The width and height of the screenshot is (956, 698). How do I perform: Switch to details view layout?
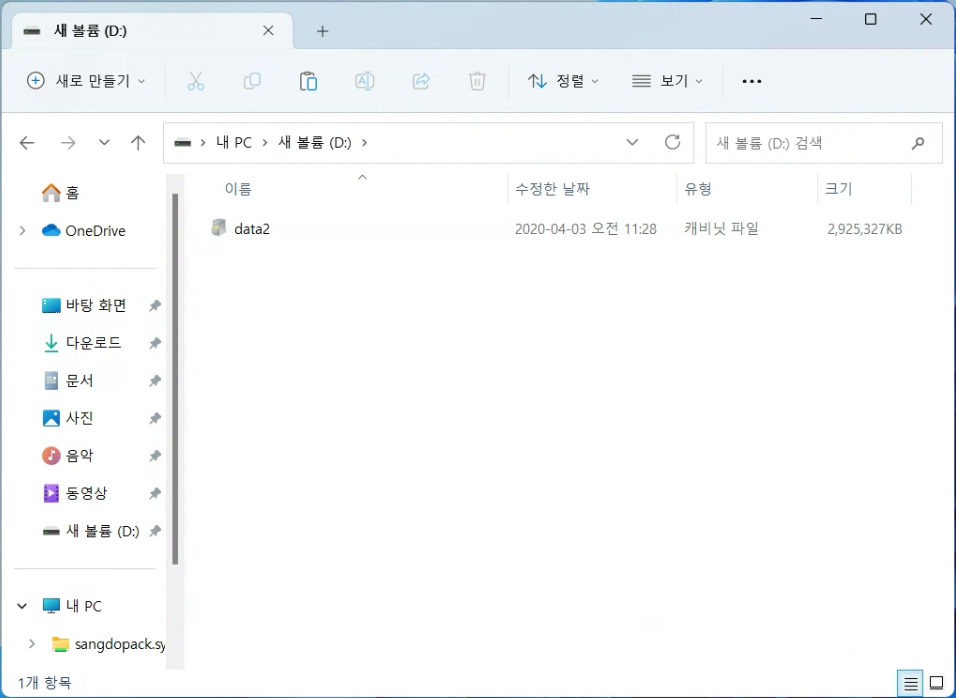[x=911, y=684]
